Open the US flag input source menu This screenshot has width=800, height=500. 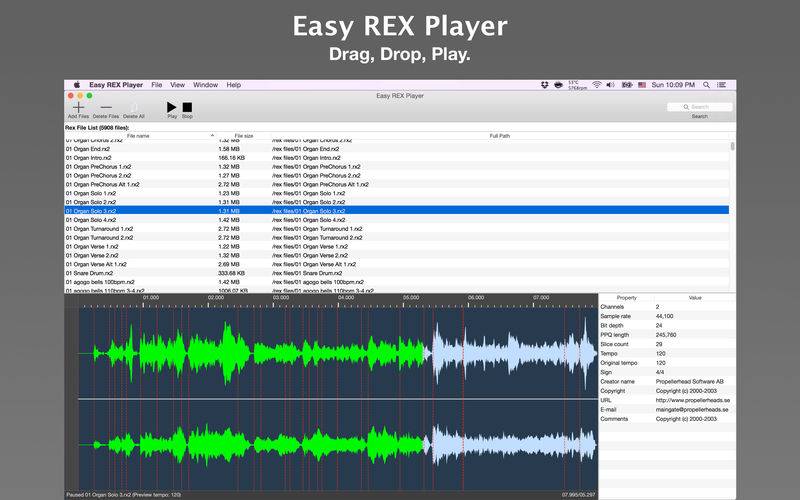point(642,85)
